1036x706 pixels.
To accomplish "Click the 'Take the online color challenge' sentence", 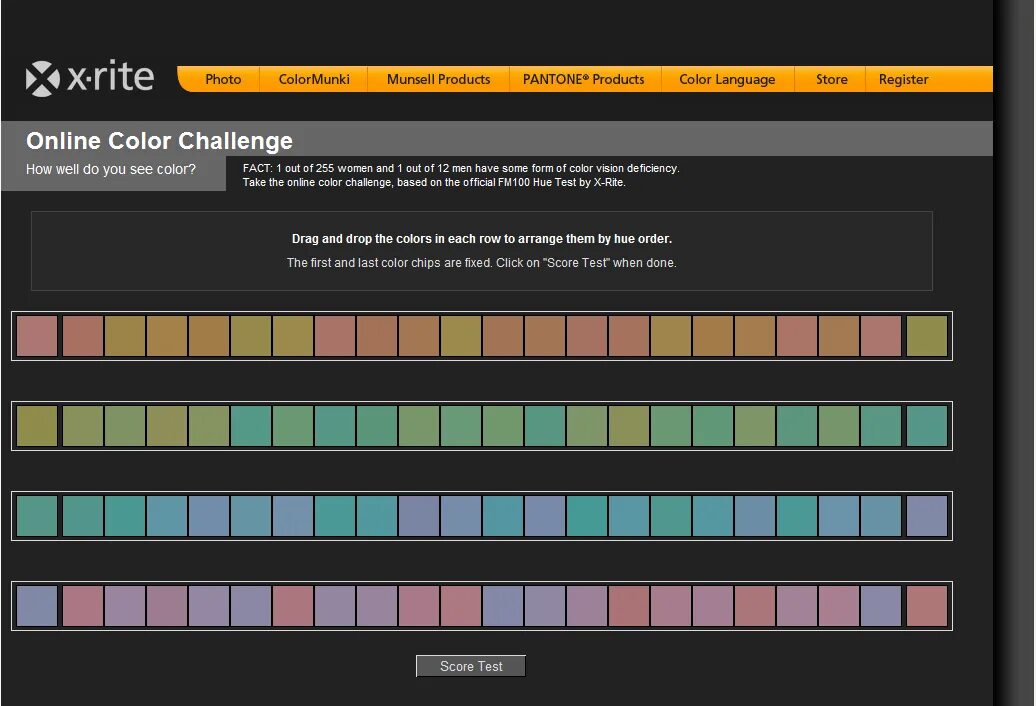I will click(433, 182).
